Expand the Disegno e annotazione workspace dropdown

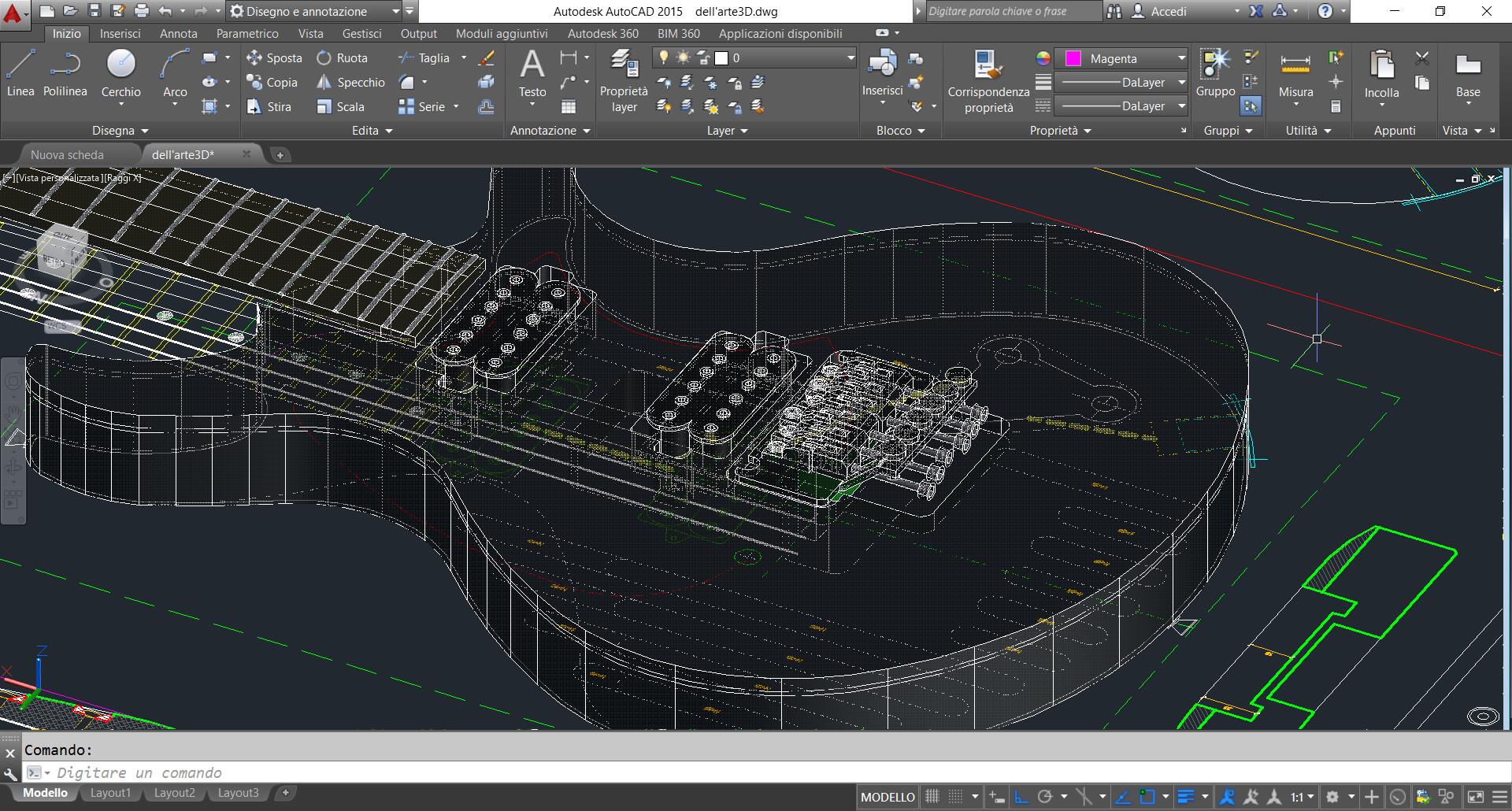[x=395, y=12]
